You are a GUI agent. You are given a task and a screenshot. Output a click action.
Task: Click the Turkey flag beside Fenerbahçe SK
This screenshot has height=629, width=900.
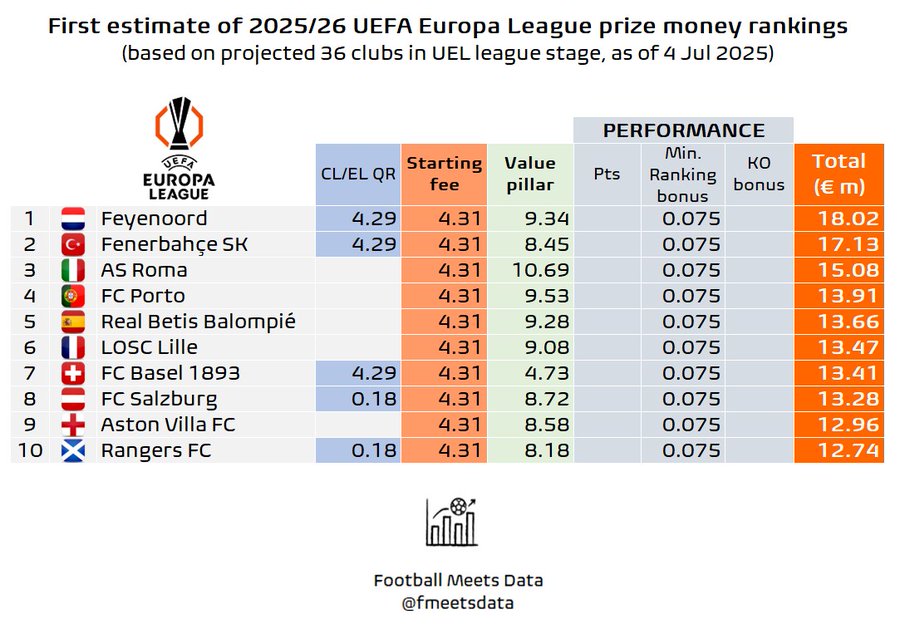pyautogui.click(x=73, y=245)
